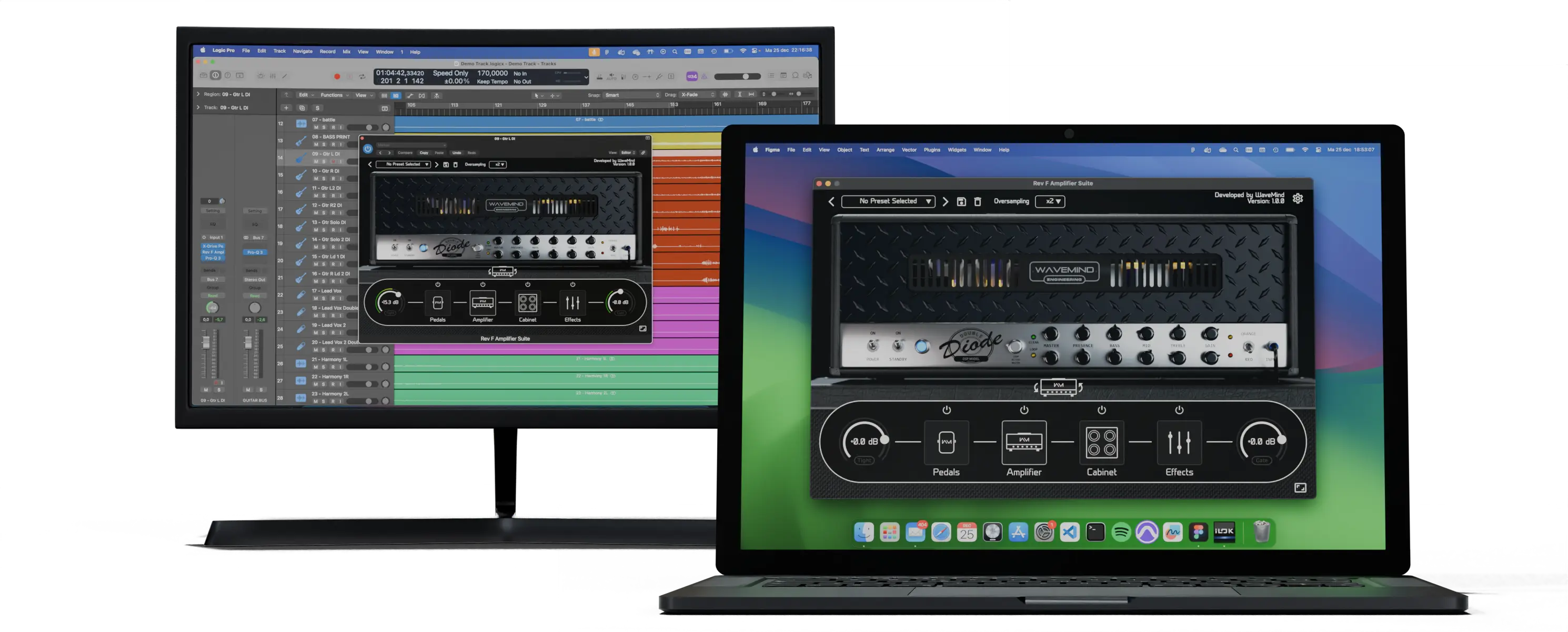The image size is (1568, 632).
Task: Mute track 07 - battle in Logic
Action: point(316,128)
